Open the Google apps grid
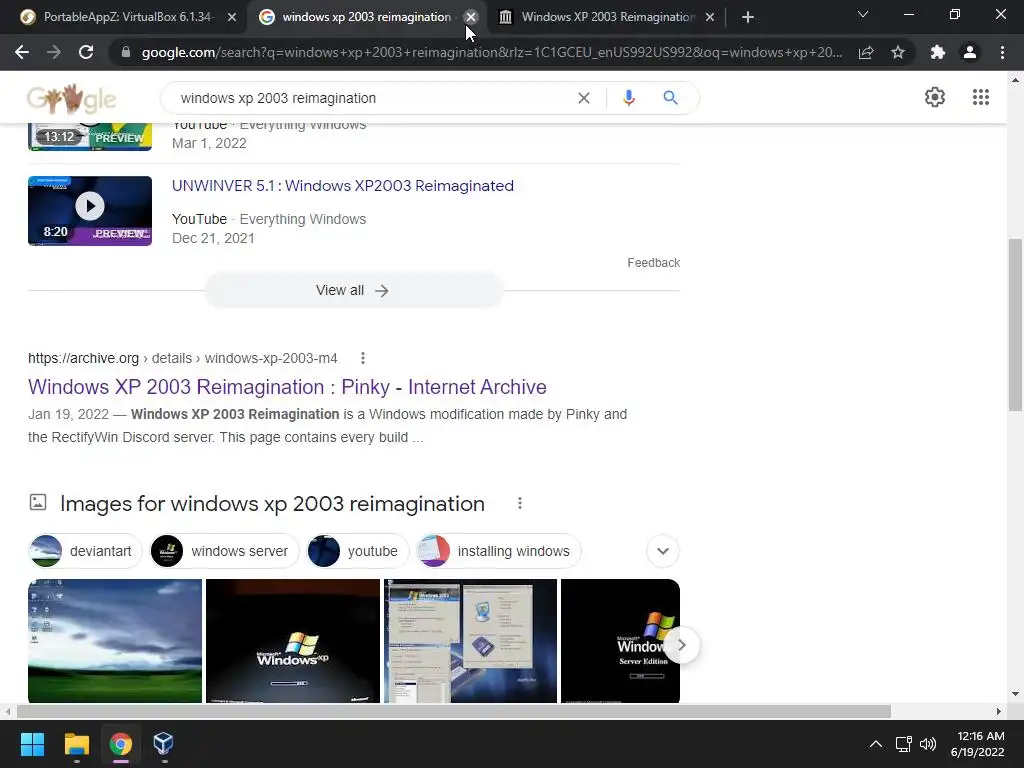 (981, 97)
